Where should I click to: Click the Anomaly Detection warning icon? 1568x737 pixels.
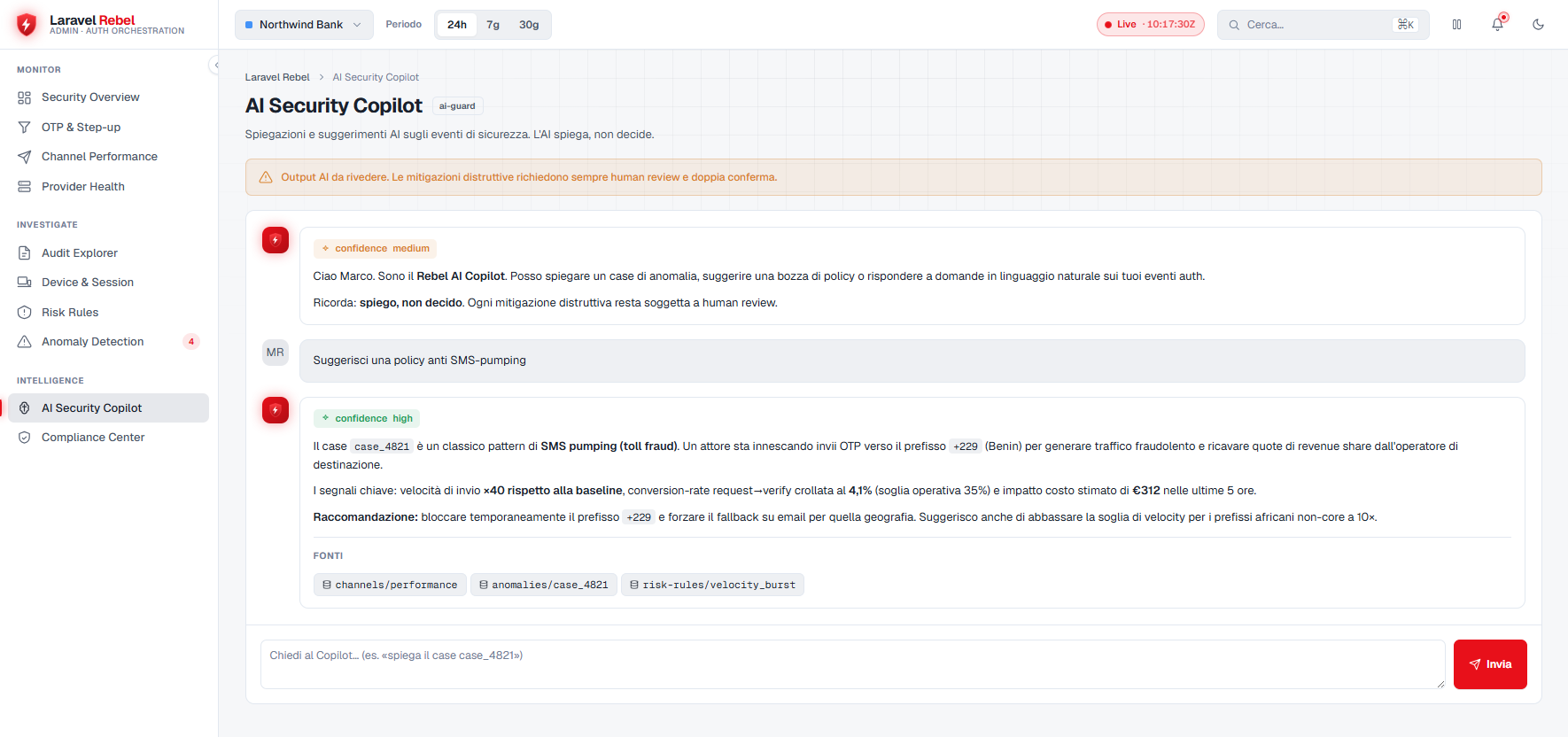click(25, 342)
